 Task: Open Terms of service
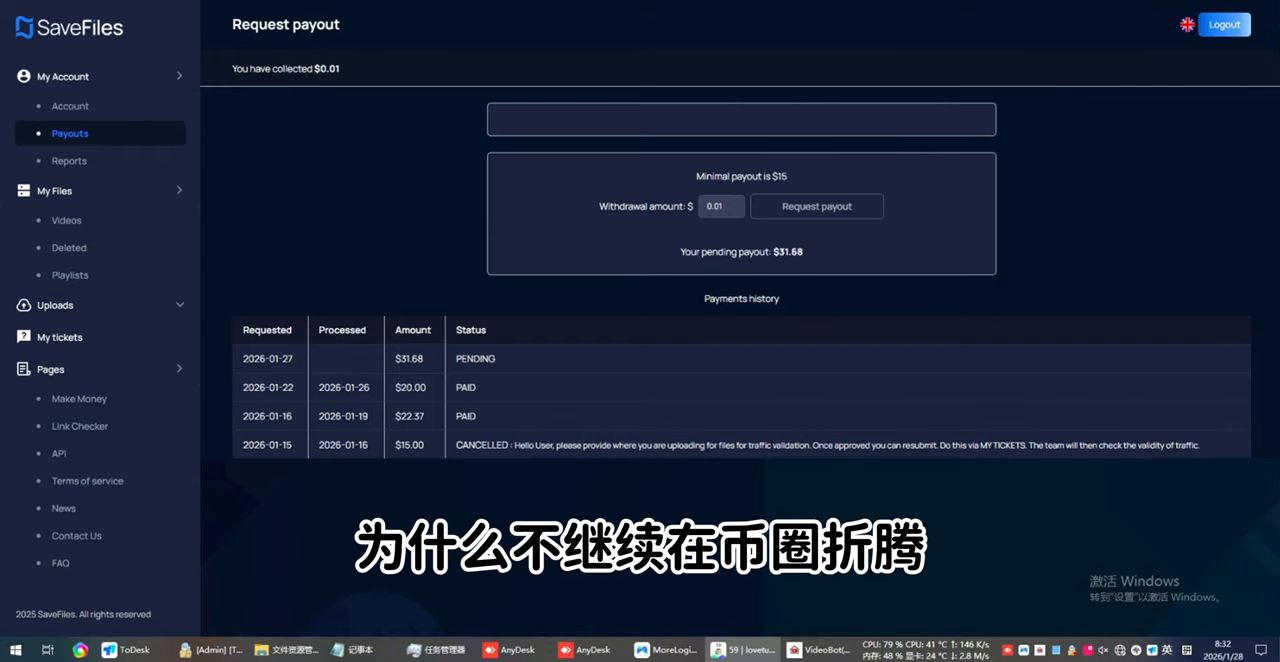click(x=88, y=481)
